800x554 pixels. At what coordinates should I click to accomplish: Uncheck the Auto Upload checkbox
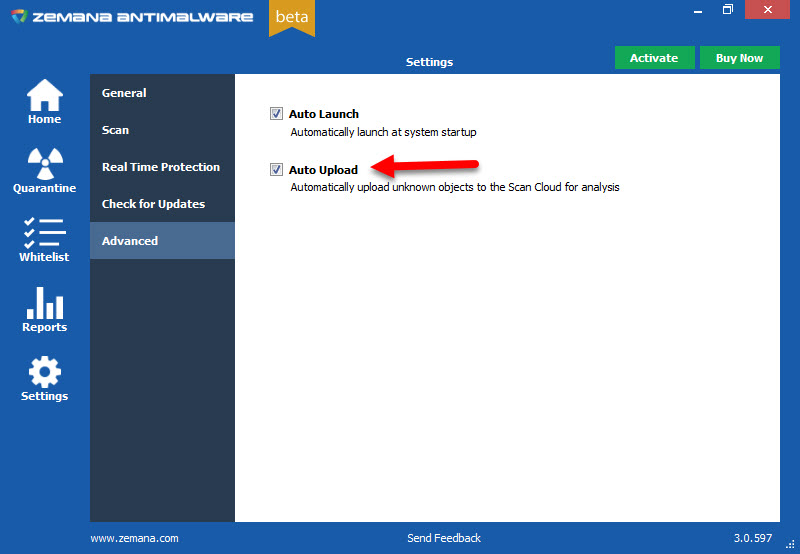point(276,169)
